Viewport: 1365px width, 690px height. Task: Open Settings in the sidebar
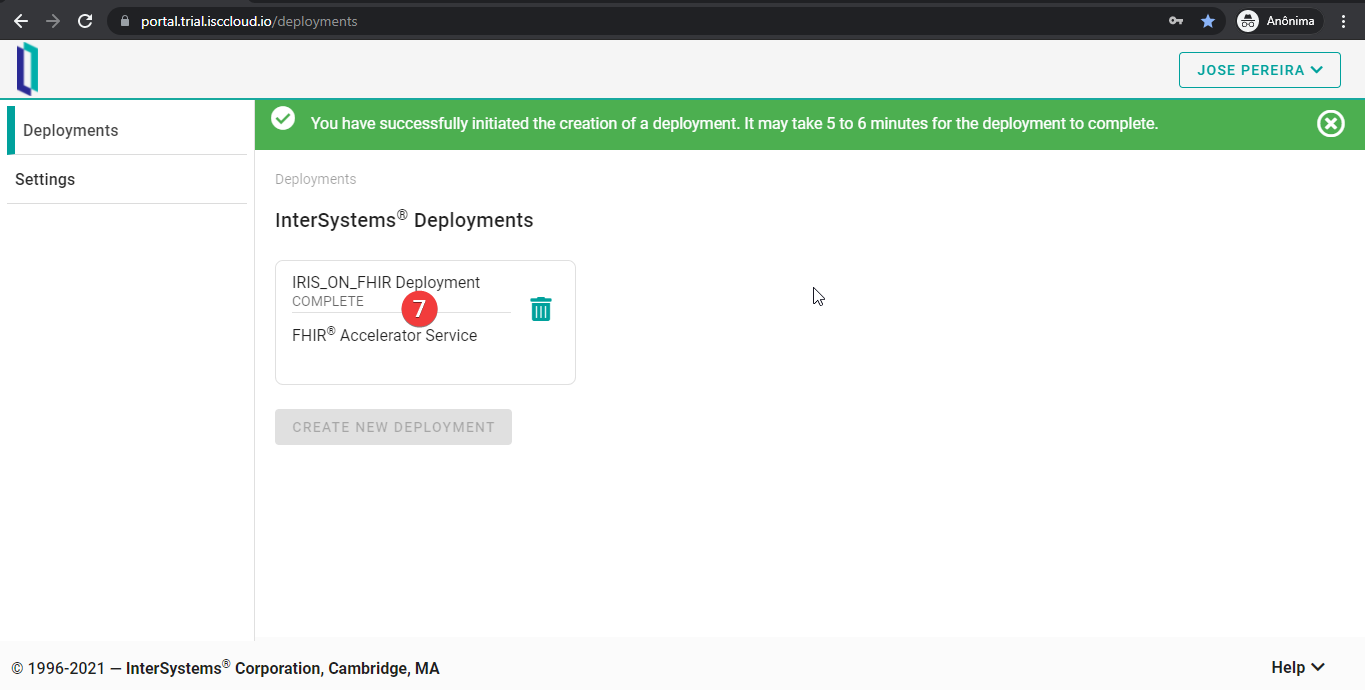[x=127, y=180]
